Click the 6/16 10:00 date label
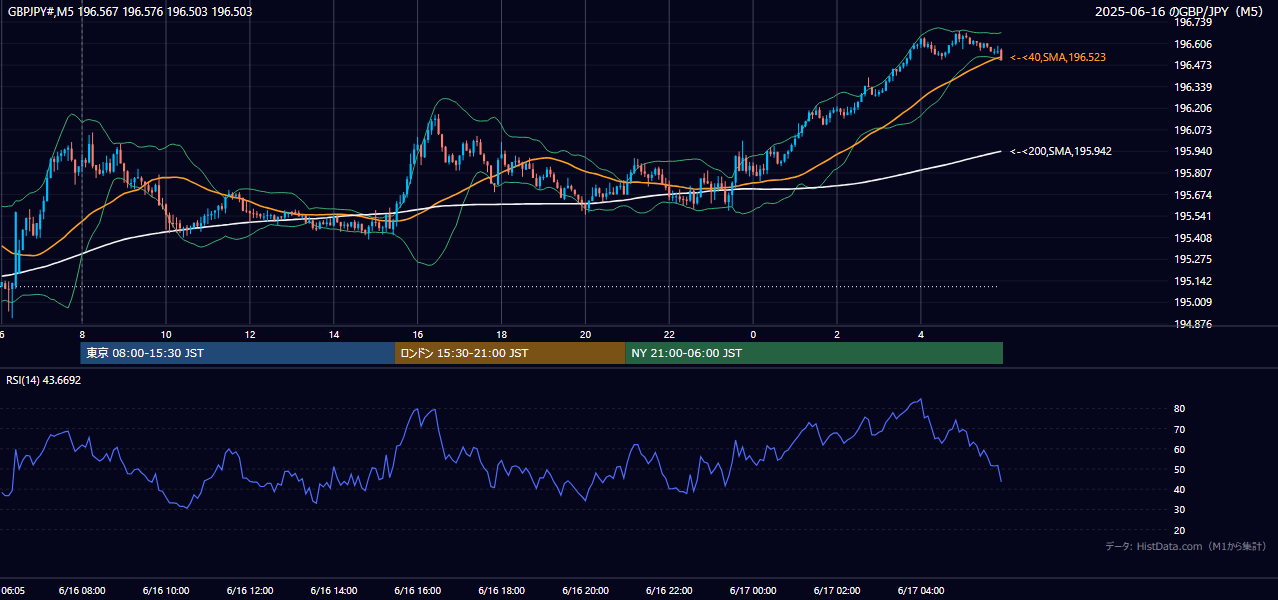 [166, 591]
